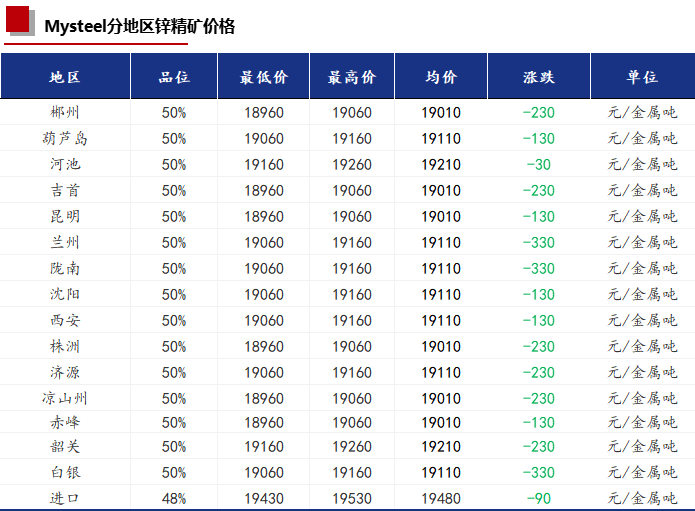Select the 郴州 region cell
This screenshot has width=695, height=511.
pyautogui.click(x=65, y=113)
